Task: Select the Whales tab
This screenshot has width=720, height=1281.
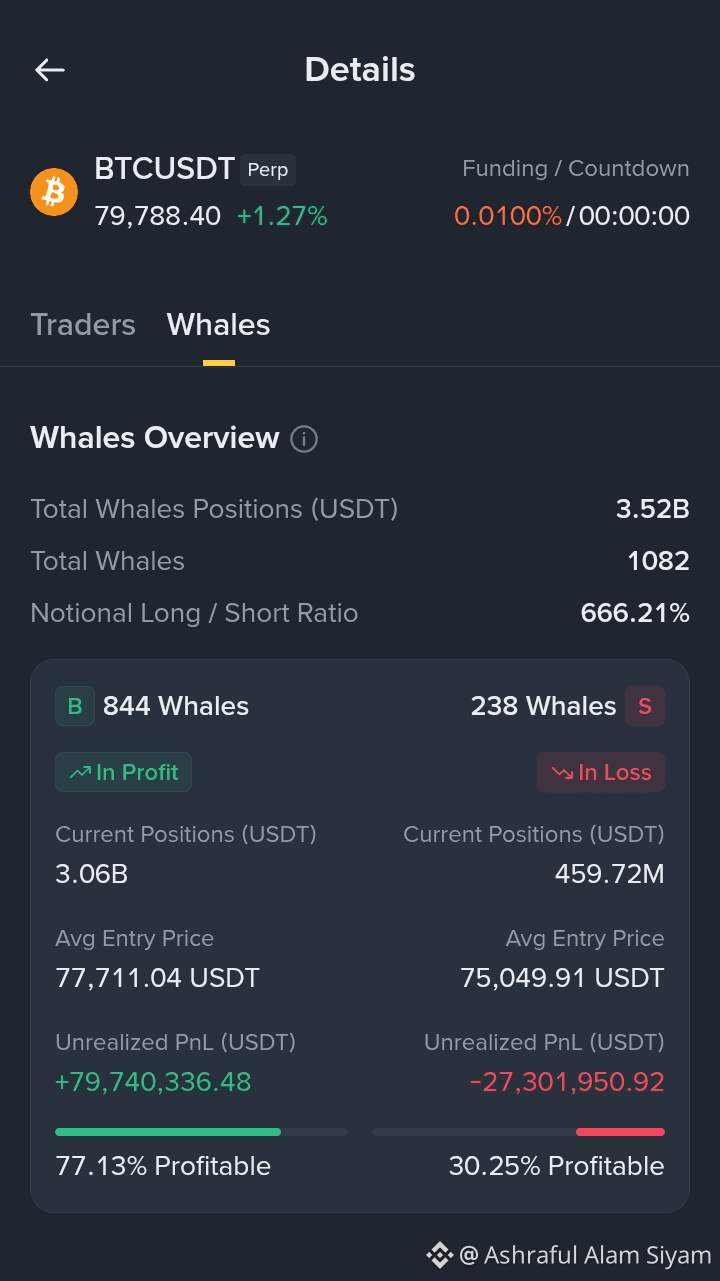Action: pos(218,325)
